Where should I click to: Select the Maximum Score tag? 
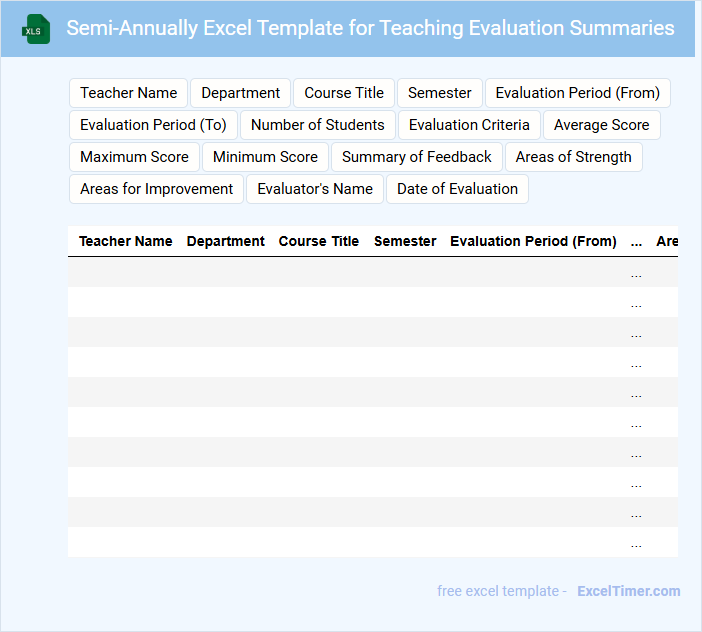tap(134, 157)
